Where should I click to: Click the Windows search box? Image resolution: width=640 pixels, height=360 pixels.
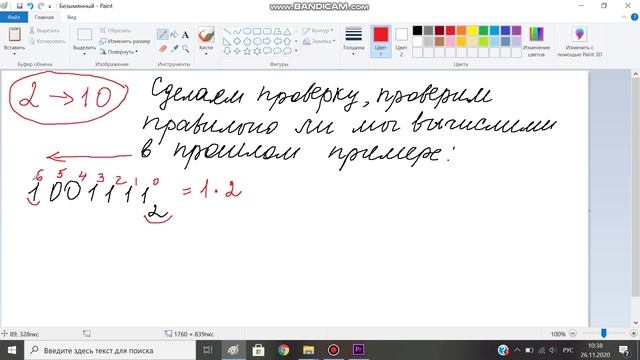110,350
